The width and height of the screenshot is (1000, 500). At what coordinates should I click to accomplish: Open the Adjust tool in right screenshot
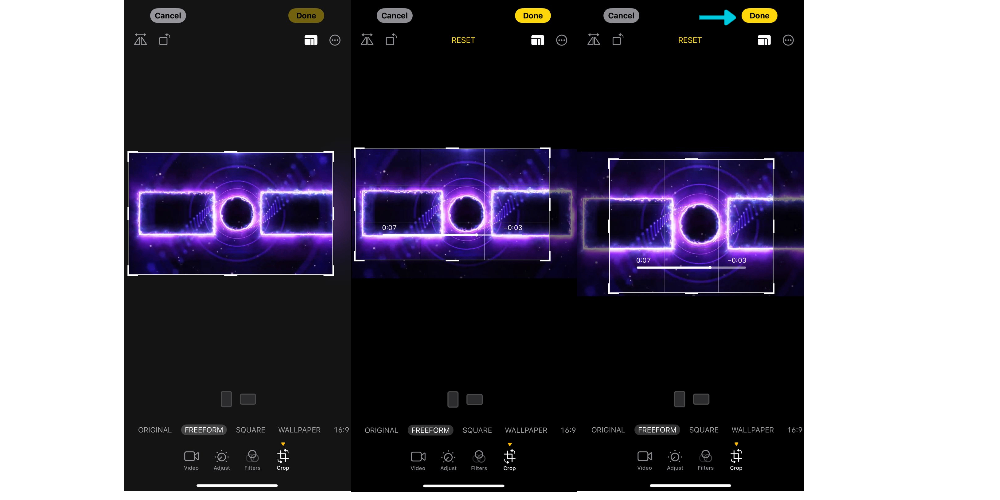tap(675, 460)
